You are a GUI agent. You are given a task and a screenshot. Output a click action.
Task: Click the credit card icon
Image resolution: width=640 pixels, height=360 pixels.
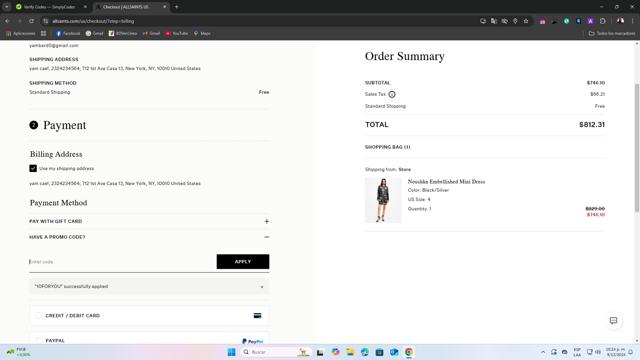tap(258, 316)
